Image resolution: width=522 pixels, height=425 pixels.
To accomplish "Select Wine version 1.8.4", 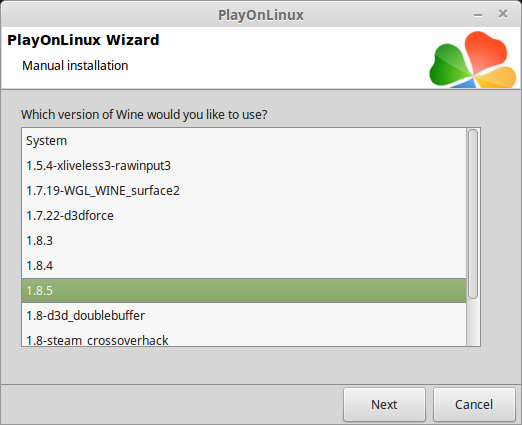I will pos(244,266).
